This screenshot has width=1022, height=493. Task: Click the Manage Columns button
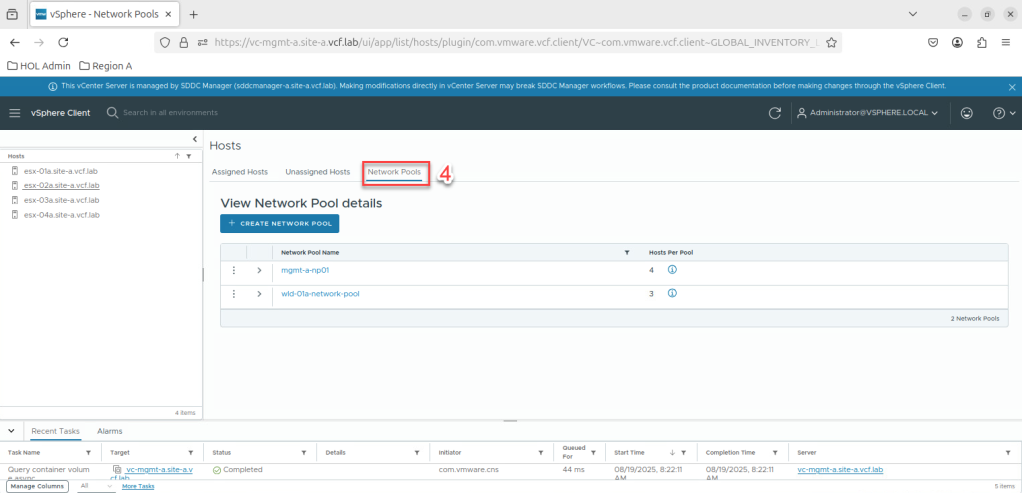point(38,486)
